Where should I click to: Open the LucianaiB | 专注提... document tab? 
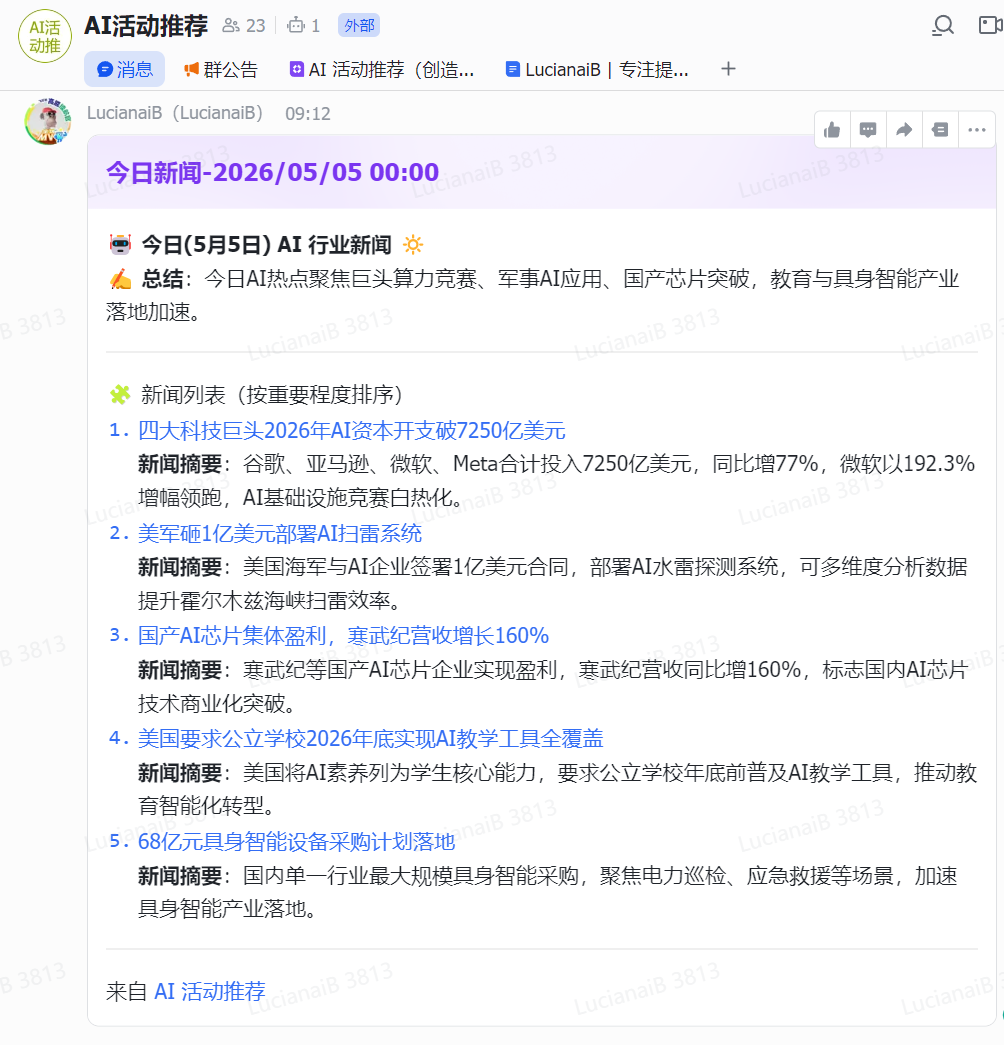tap(597, 69)
